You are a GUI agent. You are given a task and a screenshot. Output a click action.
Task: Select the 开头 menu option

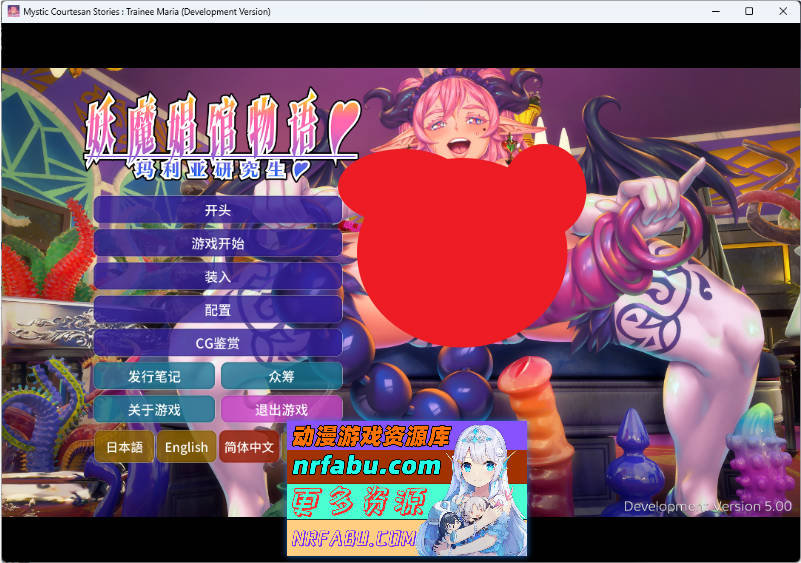tap(218, 210)
